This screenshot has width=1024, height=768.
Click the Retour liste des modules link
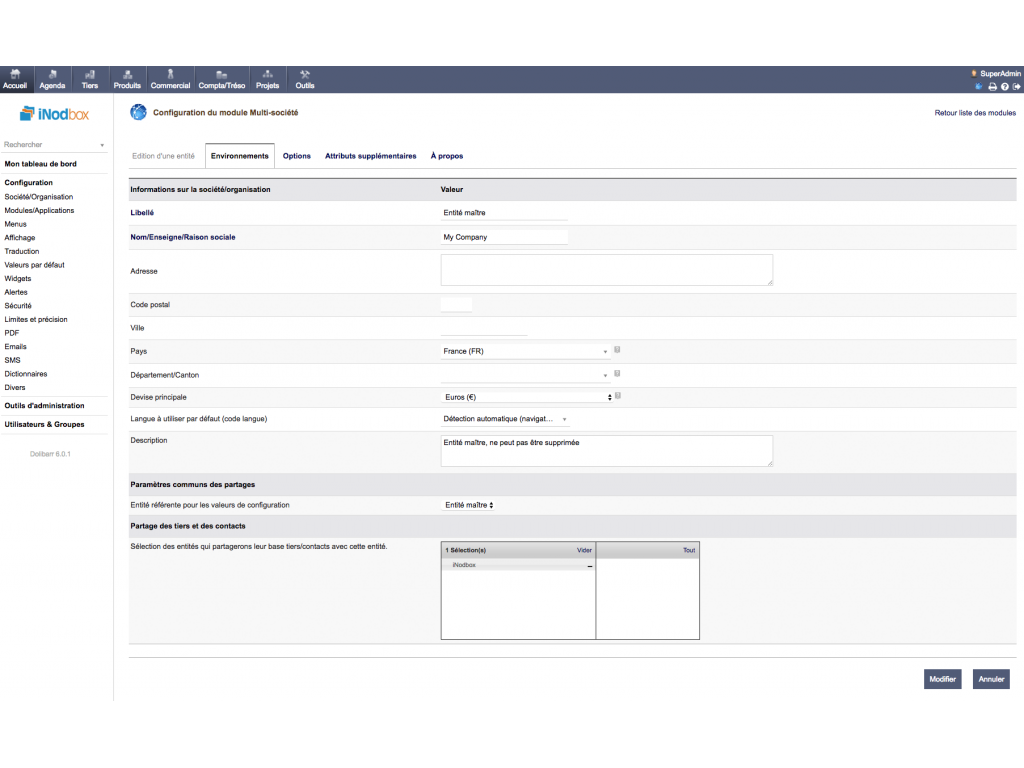975,113
